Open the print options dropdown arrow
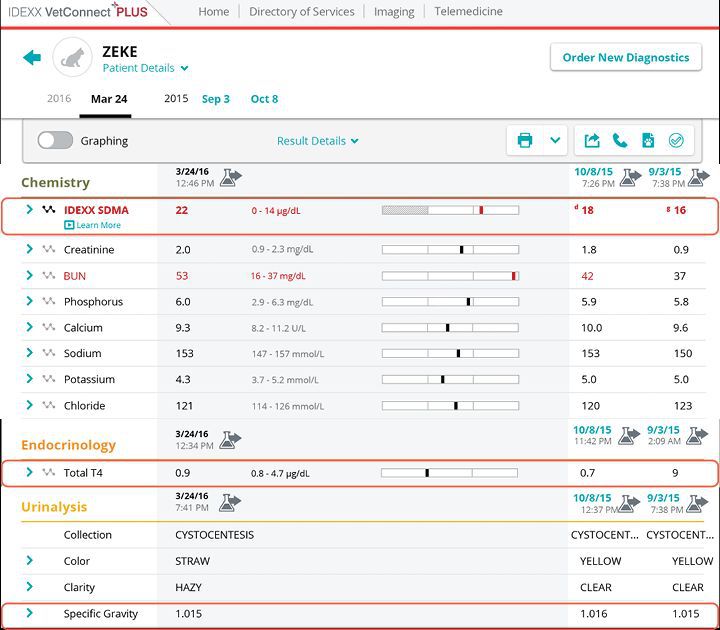This screenshot has height=630, width=720. 556,141
